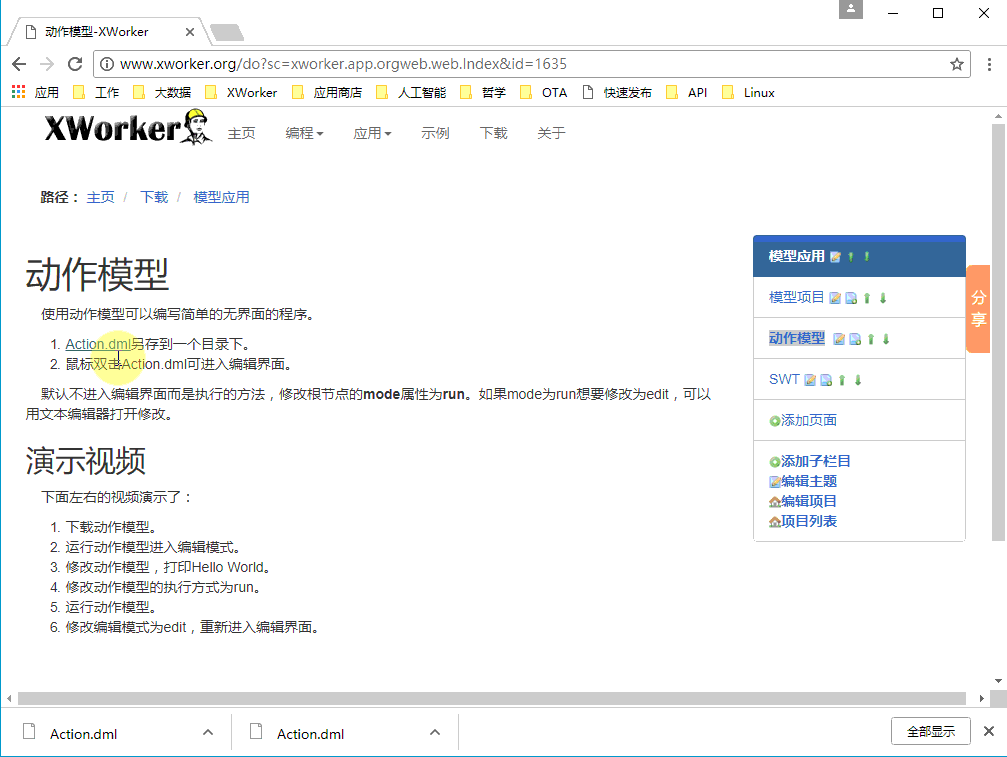This screenshot has height=757, width=1007.
Task: Close the 动作模型-XWorker tab
Action: [189, 32]
